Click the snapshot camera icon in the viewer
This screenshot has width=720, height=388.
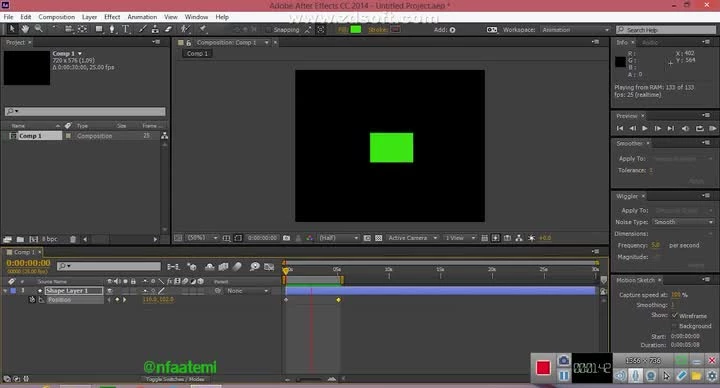[x=287, y=238]
